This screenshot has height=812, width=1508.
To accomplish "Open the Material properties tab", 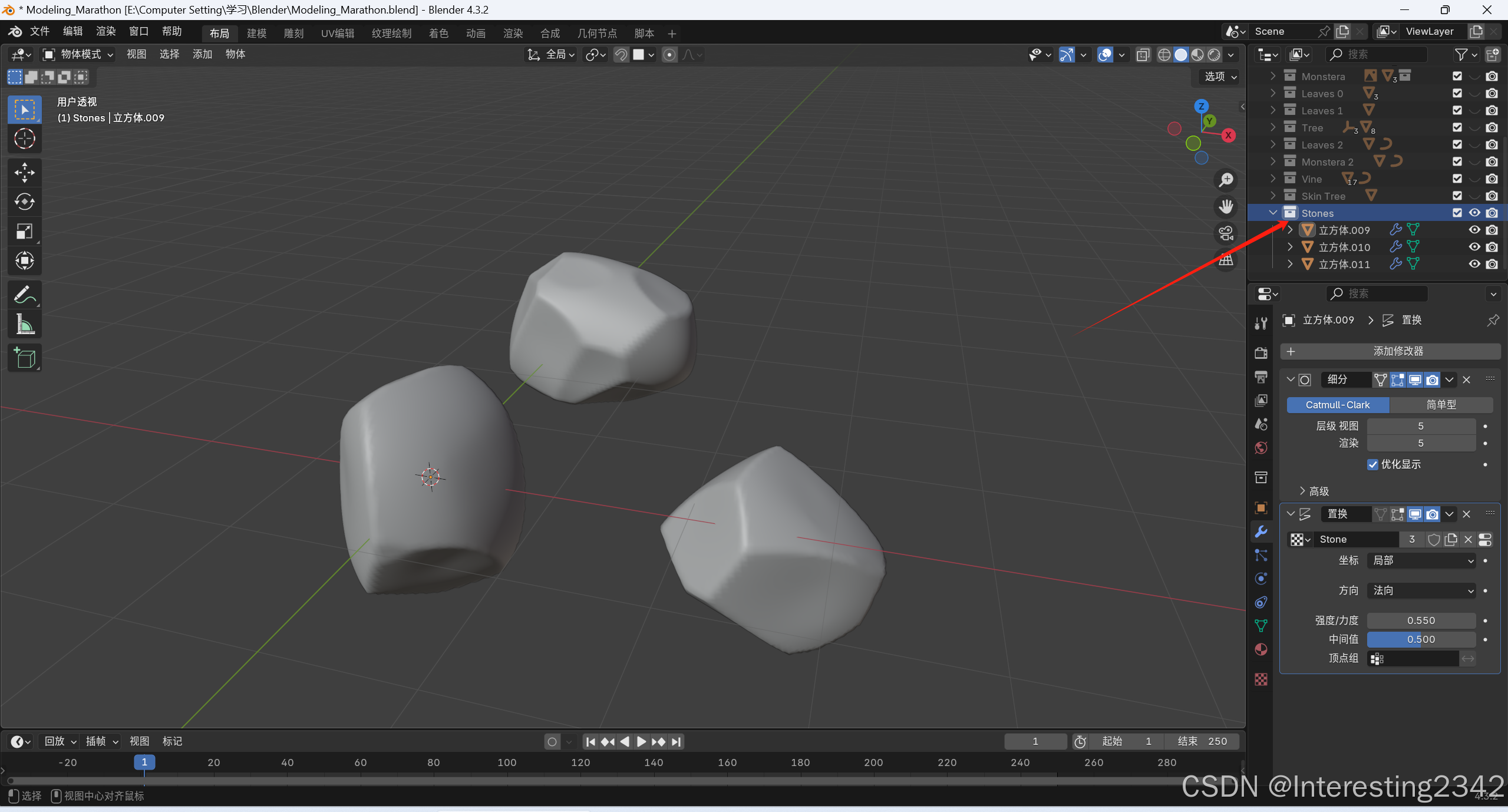I will (1261, 650).
